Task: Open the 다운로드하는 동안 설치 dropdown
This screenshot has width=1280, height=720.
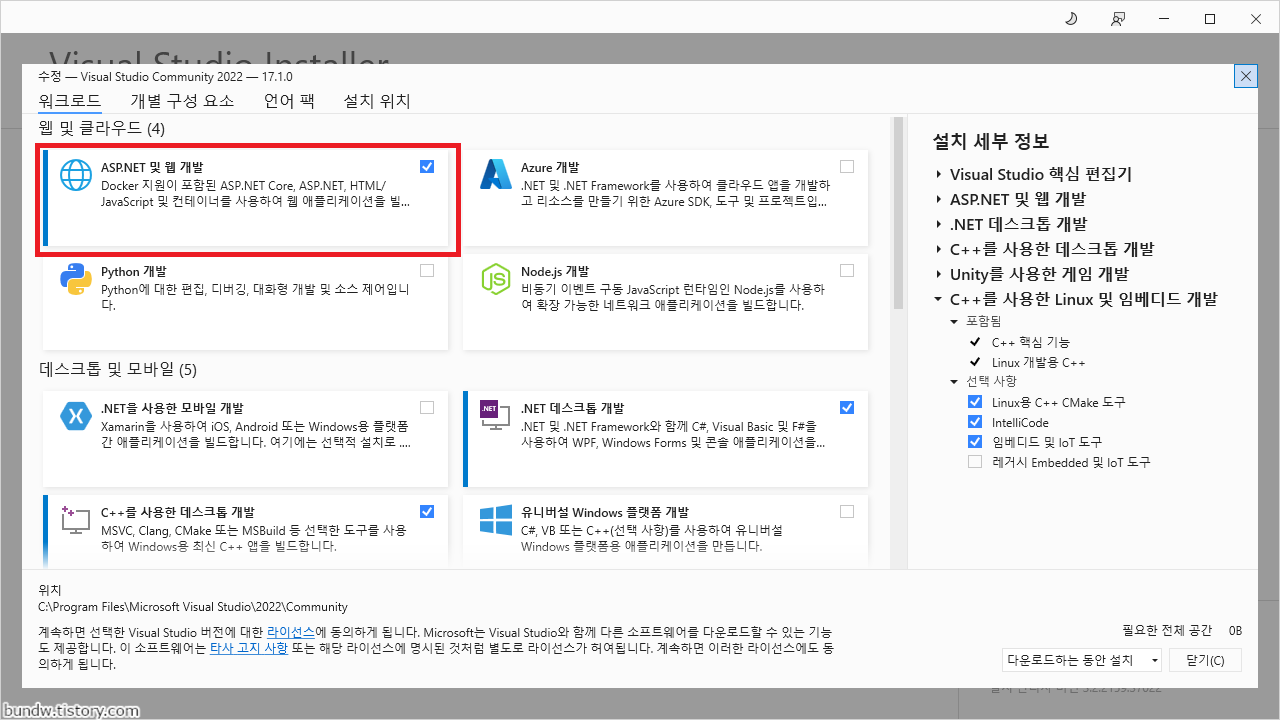Action: coord(1082,660)
